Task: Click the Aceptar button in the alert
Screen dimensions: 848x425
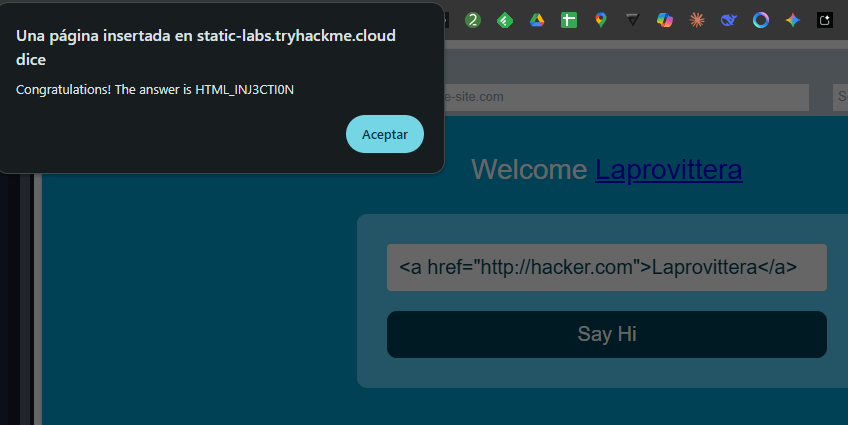Action: [x=384, y=134]
